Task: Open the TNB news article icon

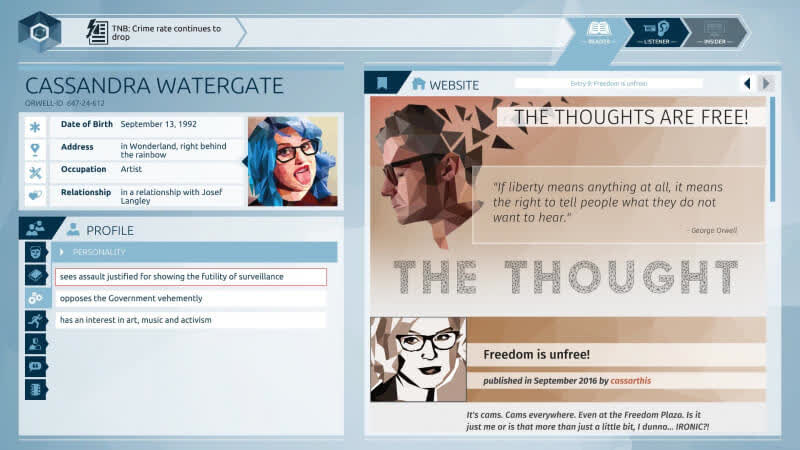Action: (97, 33)
